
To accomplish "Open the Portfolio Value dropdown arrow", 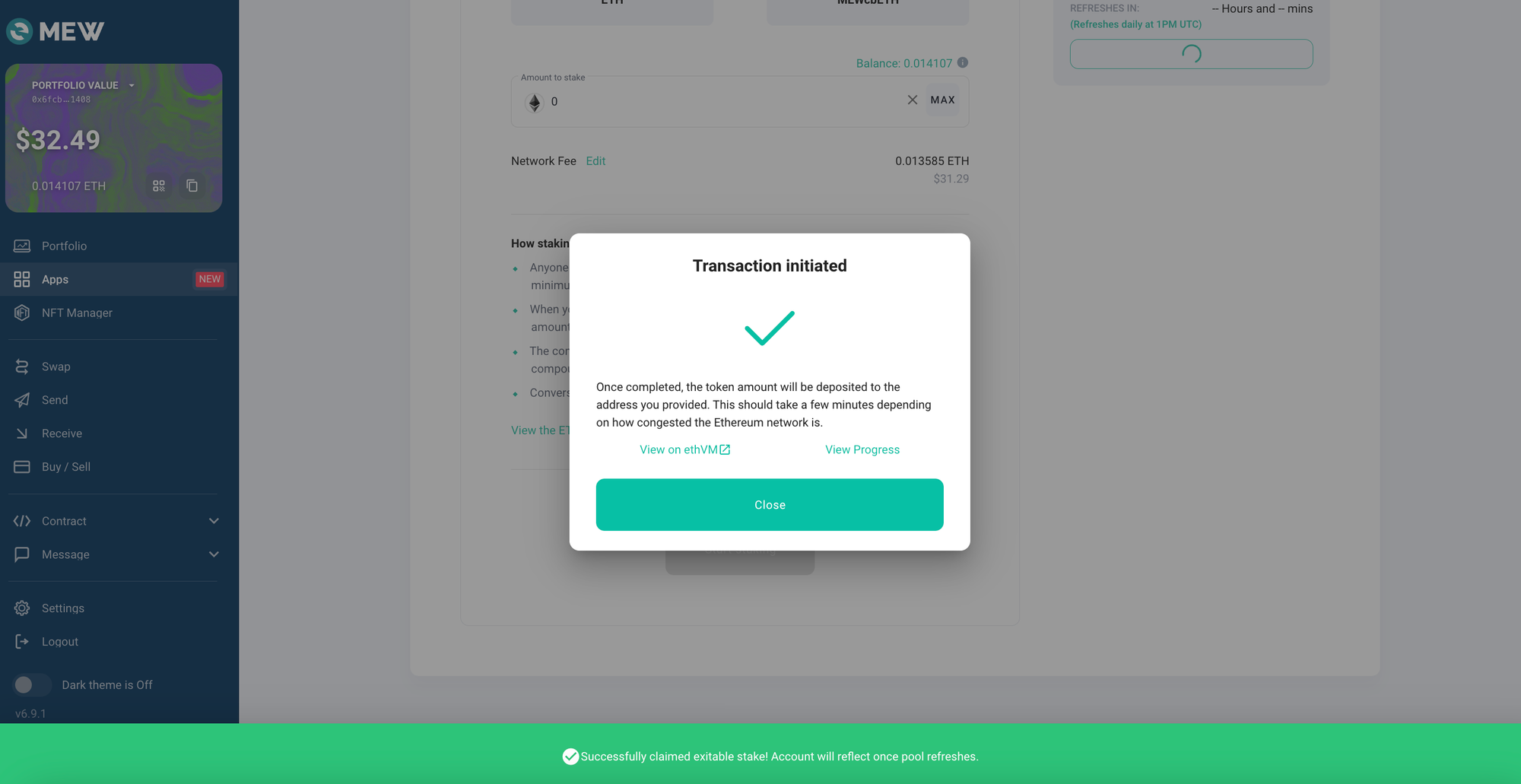I will 132,85.
